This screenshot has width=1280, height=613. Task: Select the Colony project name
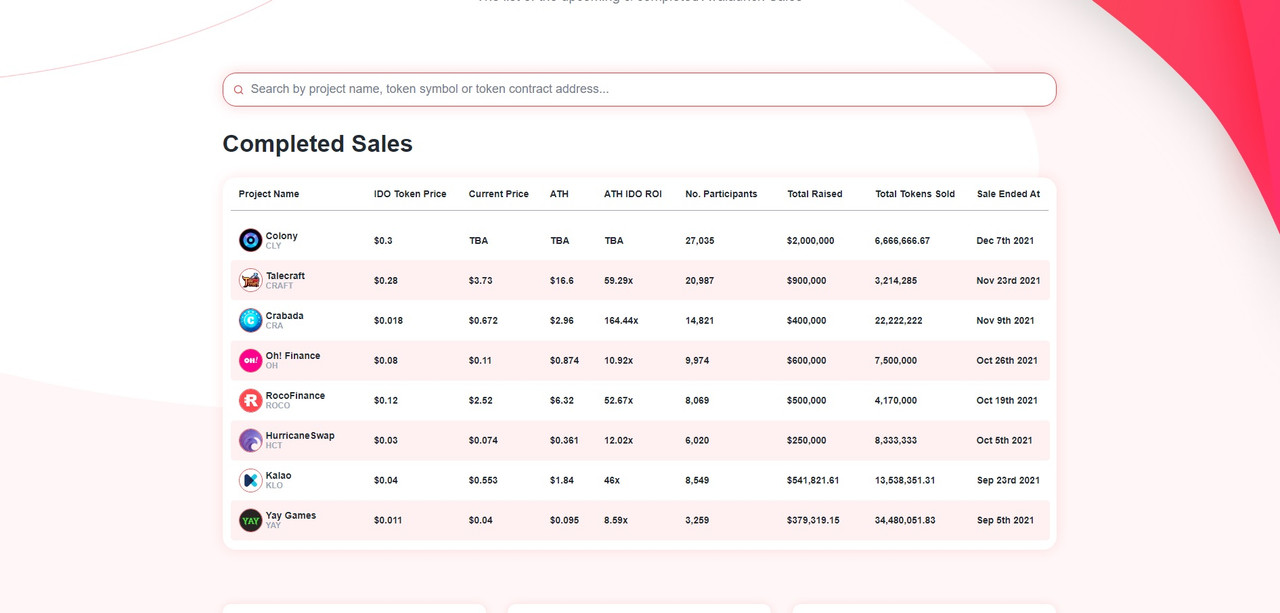pyautogui.click(x=282, y=236)
